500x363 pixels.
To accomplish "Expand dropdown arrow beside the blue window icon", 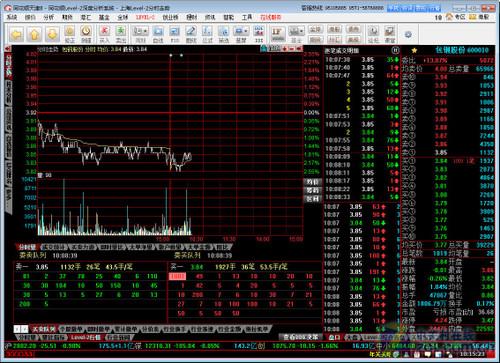I will [246, 31].
